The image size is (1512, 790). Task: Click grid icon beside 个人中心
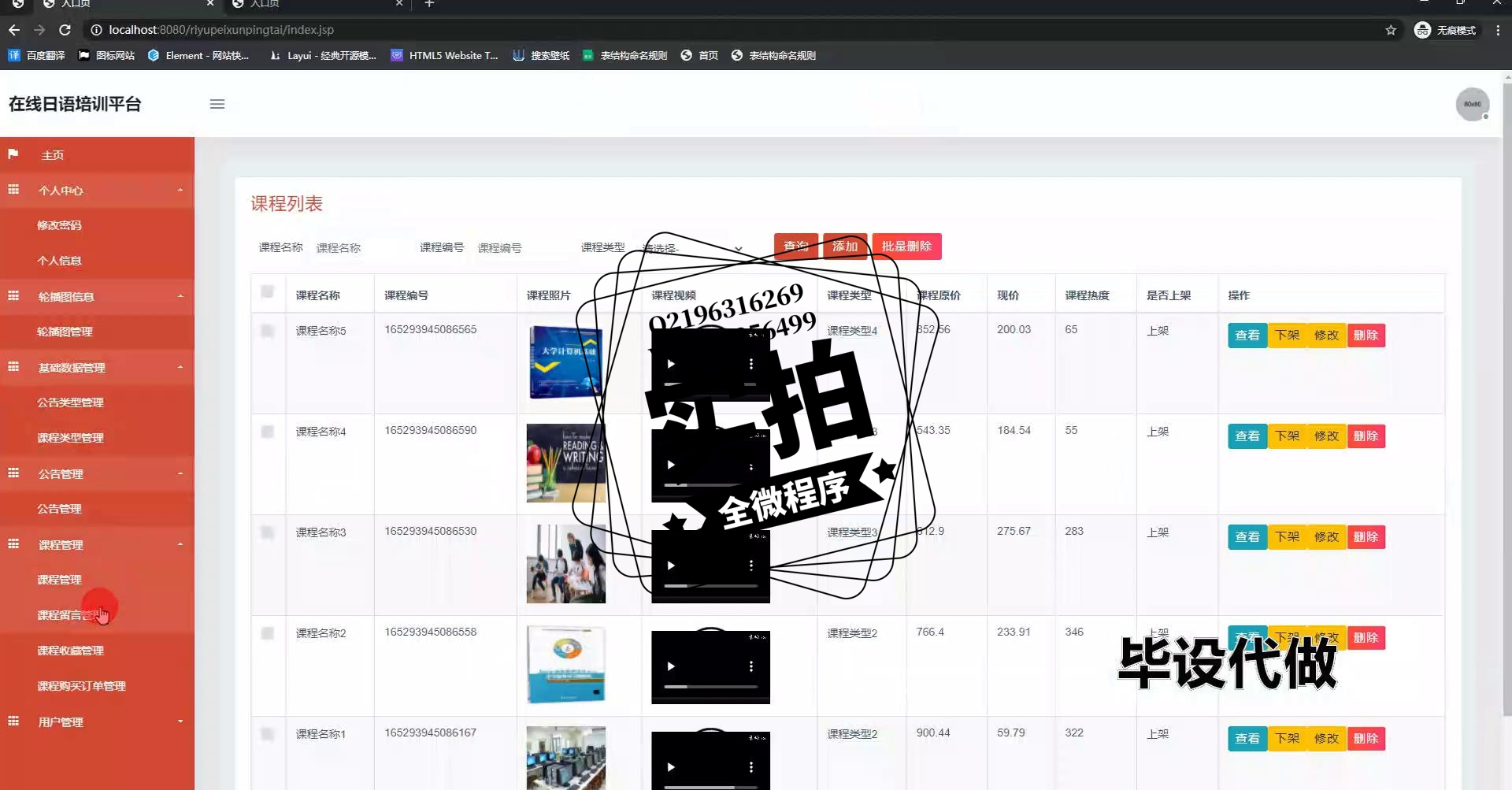coord(13,190)
